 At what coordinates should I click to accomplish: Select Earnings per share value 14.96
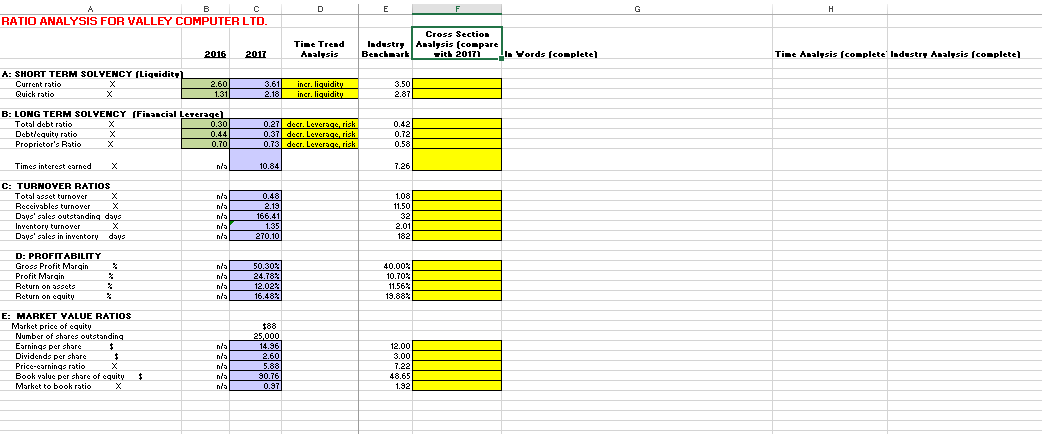coord(256,346)
